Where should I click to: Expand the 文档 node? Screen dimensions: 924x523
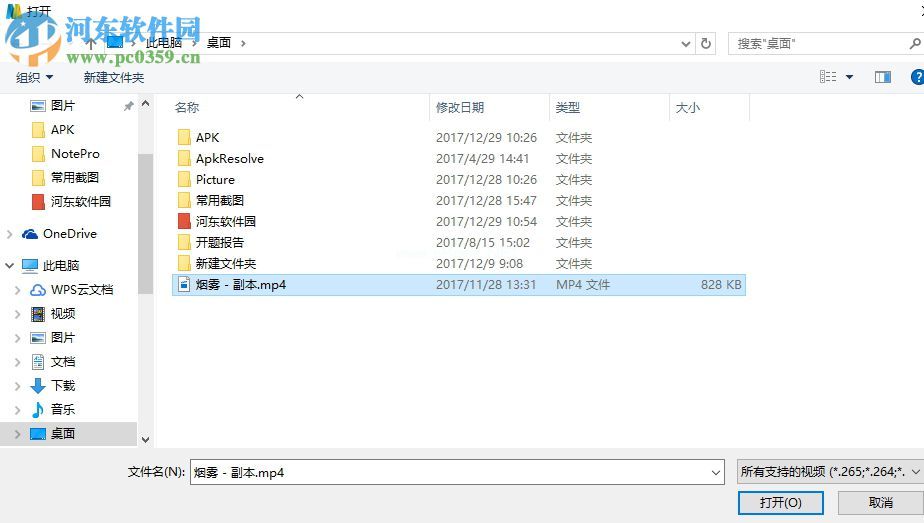pyautogui.click(x=17, y=362)
